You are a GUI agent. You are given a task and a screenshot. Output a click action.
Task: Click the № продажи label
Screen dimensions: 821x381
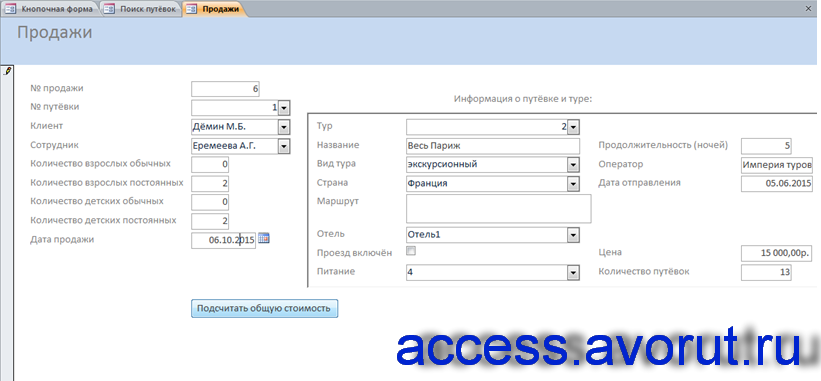(x=57, y=88)
